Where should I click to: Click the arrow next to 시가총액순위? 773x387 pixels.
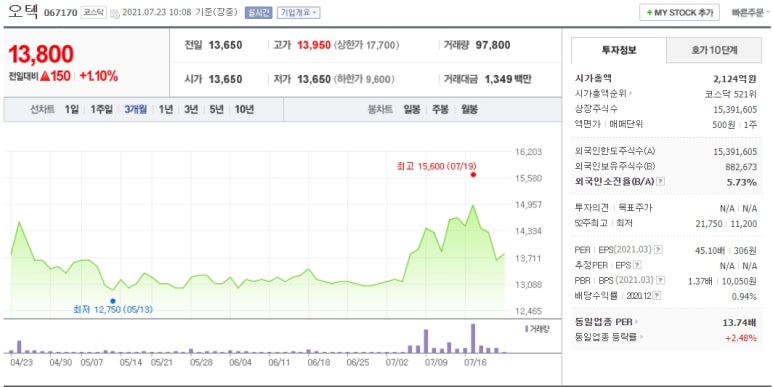pos(631,94)
